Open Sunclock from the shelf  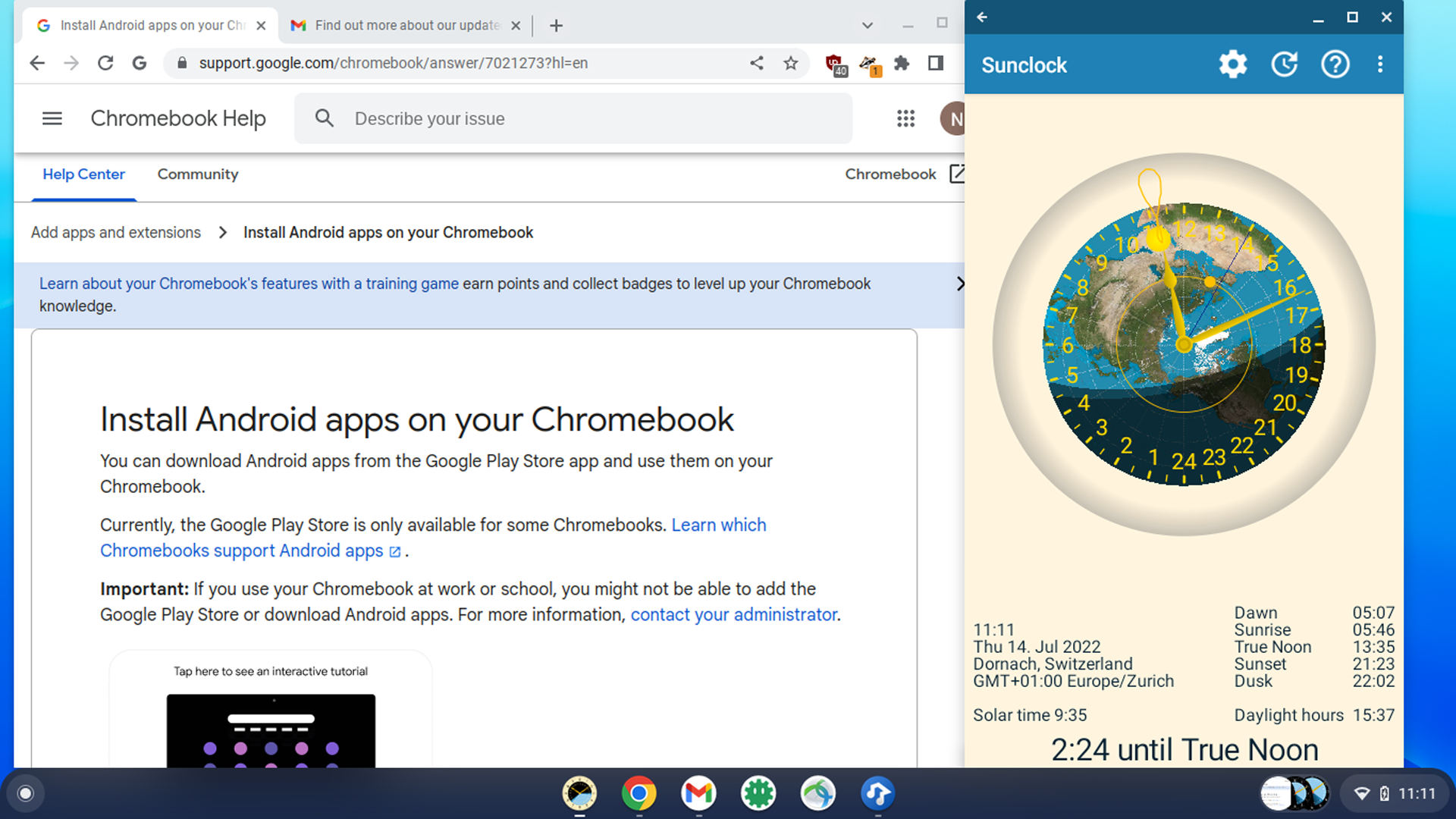point(579,793)
